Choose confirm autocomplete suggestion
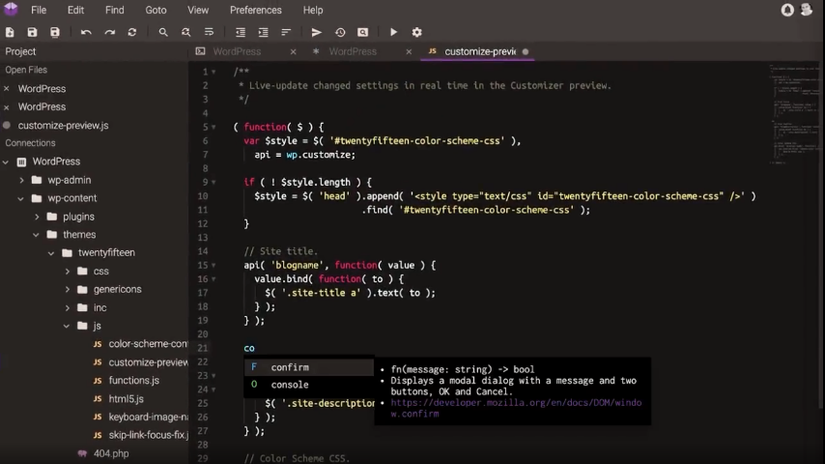Image resolution: width=825 pixels, height=464 pixels. tap(309, 367)
